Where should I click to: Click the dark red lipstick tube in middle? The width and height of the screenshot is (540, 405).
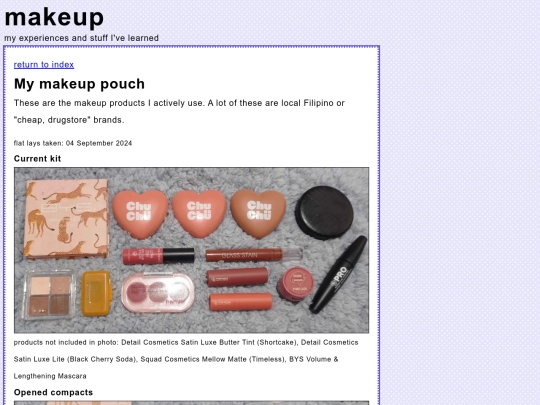click(x=238, y=277)
